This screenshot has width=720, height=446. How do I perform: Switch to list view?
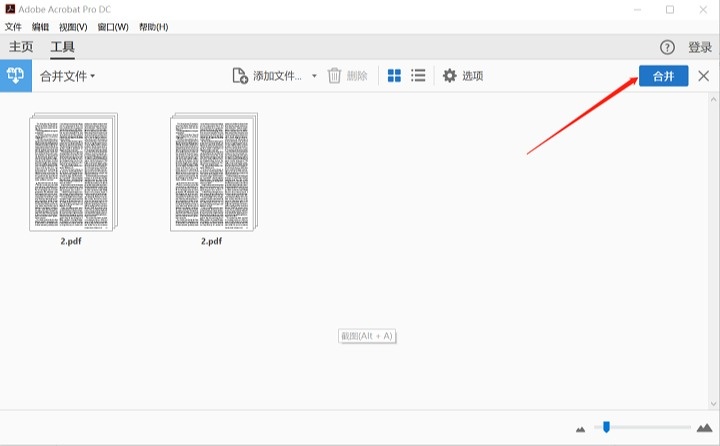[x=418, y=76]
